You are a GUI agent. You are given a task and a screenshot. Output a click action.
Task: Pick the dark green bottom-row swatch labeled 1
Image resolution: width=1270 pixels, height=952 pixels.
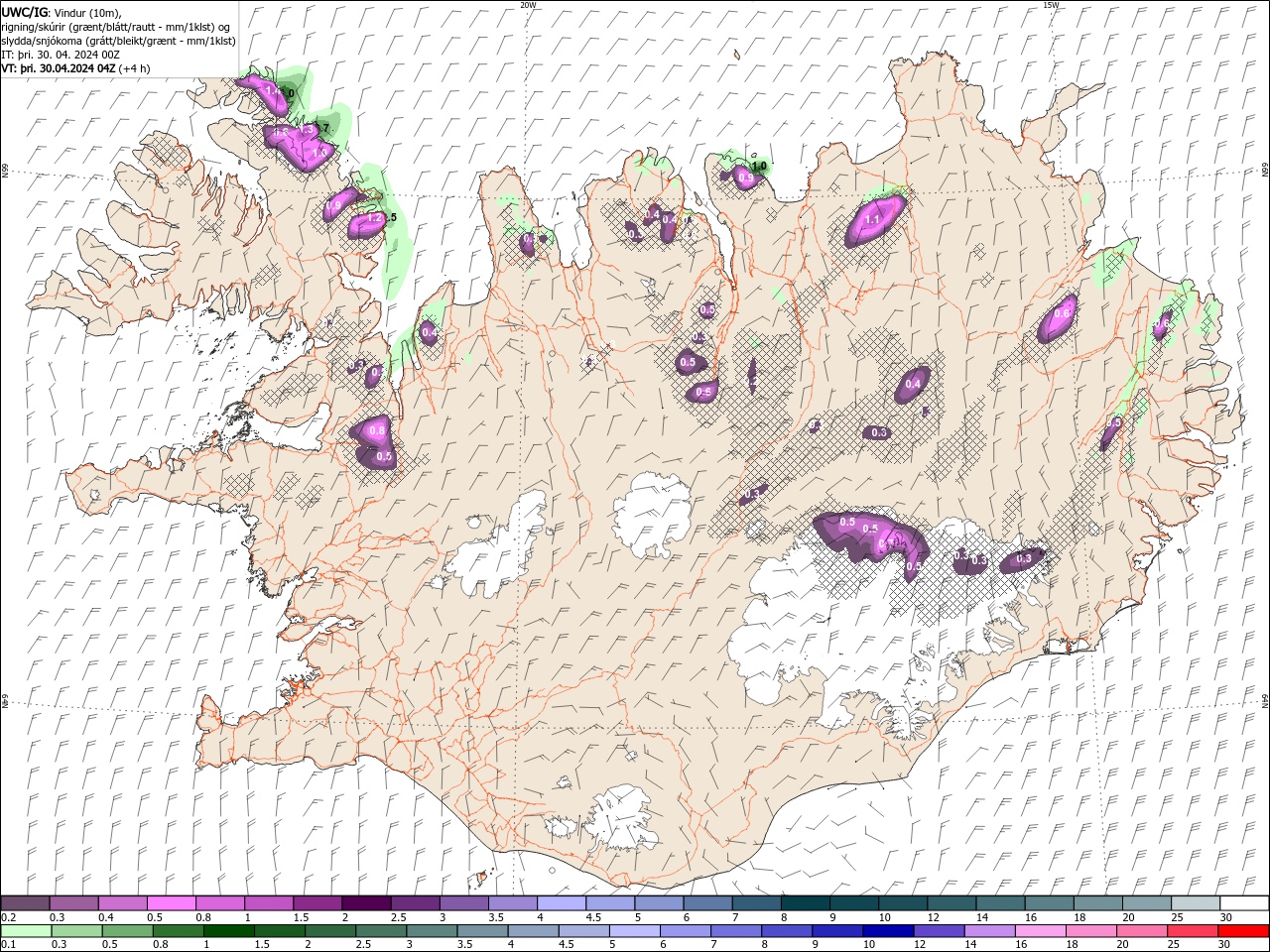coord(229,931)
